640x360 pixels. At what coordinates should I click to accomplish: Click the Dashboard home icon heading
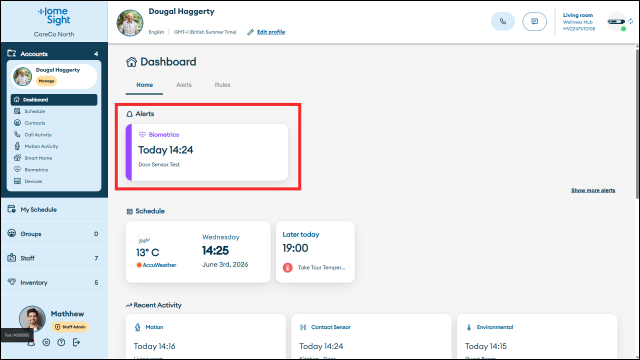(x=131, y=62)
